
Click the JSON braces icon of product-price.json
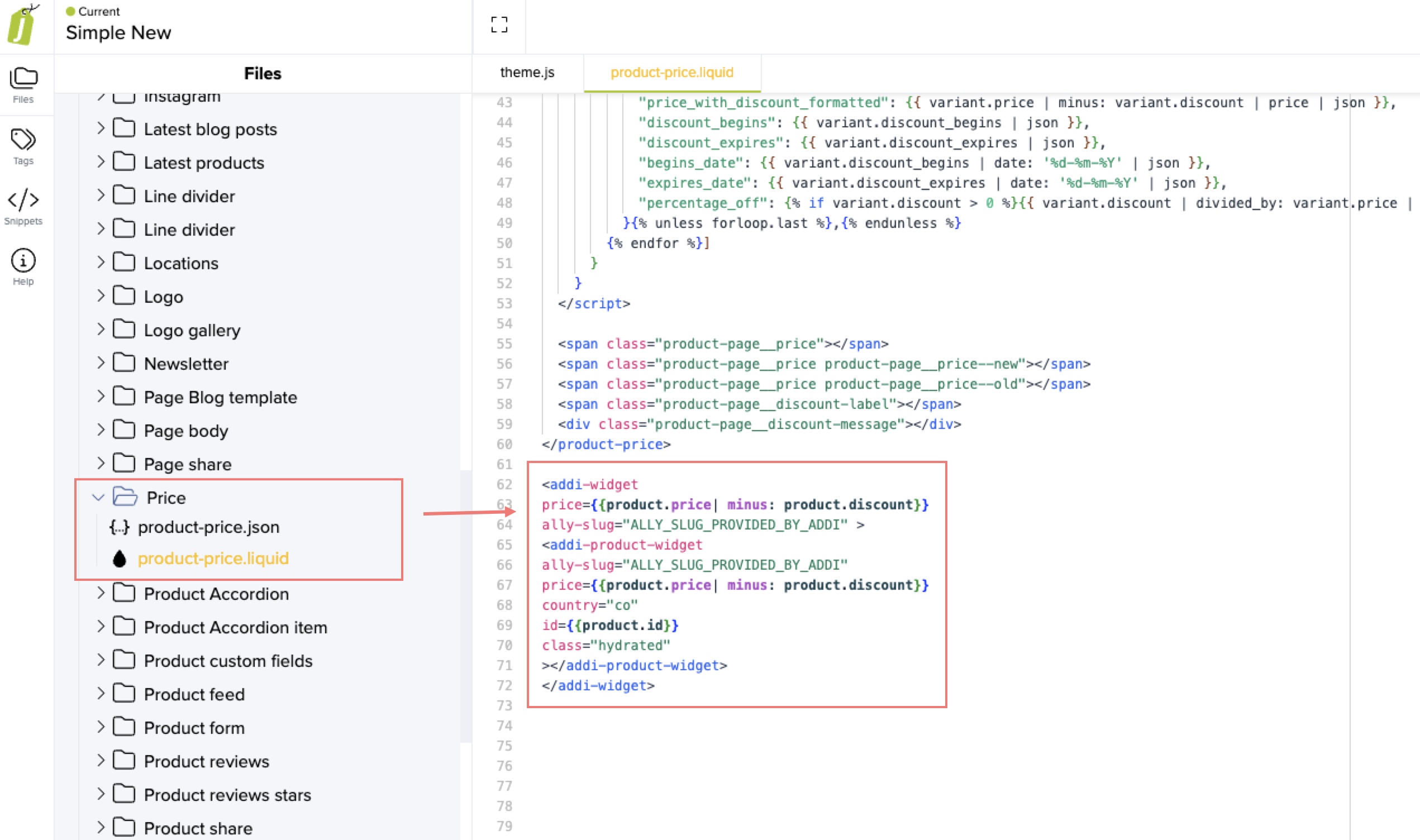click(x=119, y=527)
